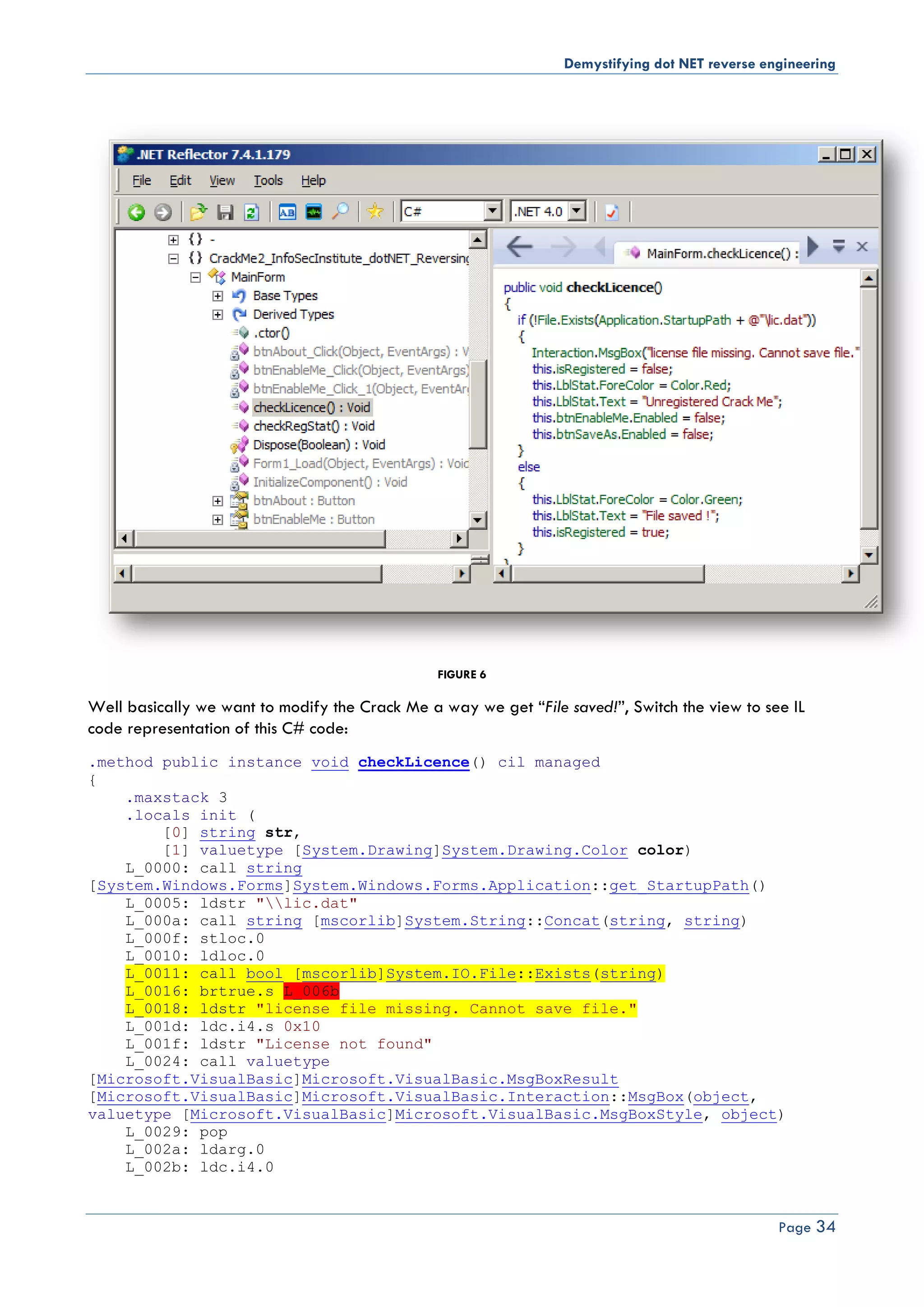The width and height of the screenshot is (924, 1307).
Task: Click the green Back navigation arrow
Action: click(136, 212)
